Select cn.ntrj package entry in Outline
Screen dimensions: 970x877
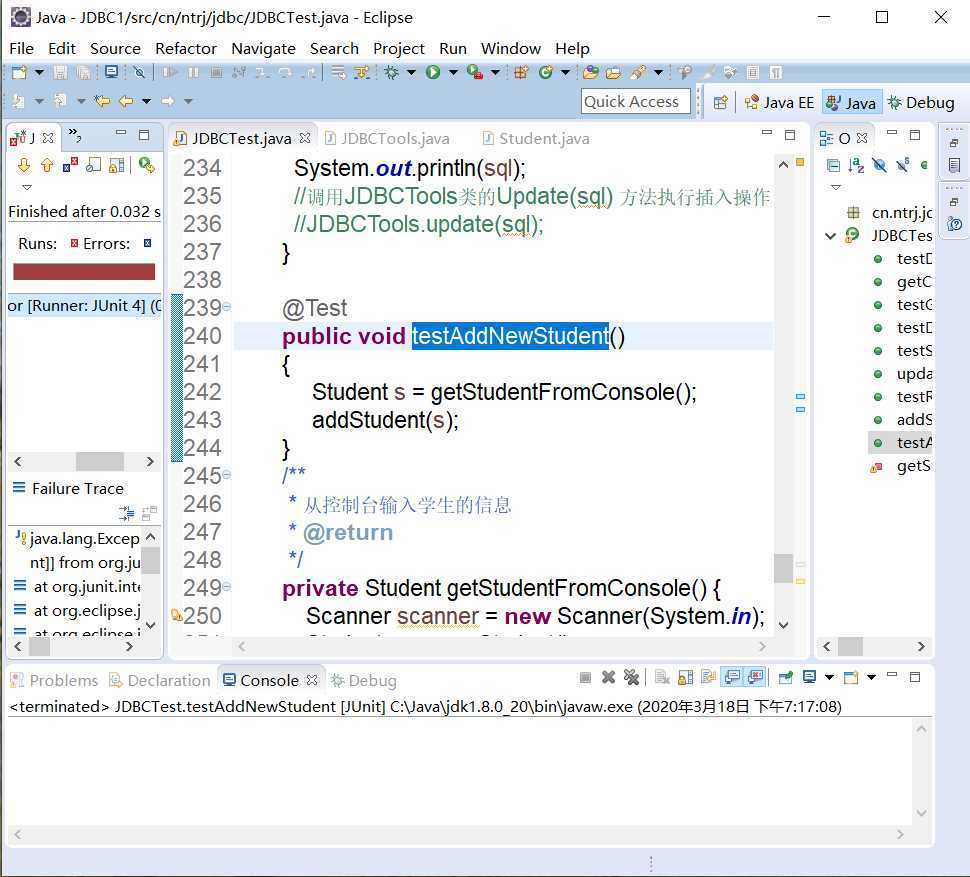pos(889,213)
